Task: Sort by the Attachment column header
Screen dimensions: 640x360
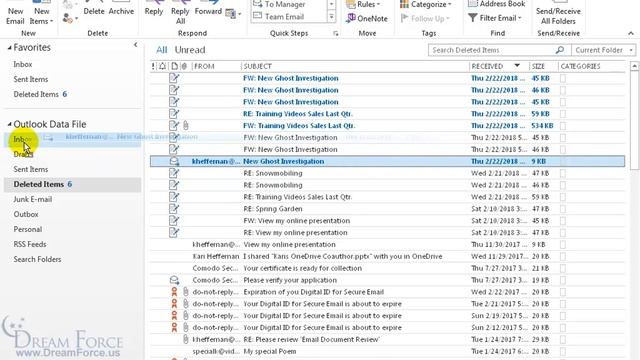Action: [184, 66]
